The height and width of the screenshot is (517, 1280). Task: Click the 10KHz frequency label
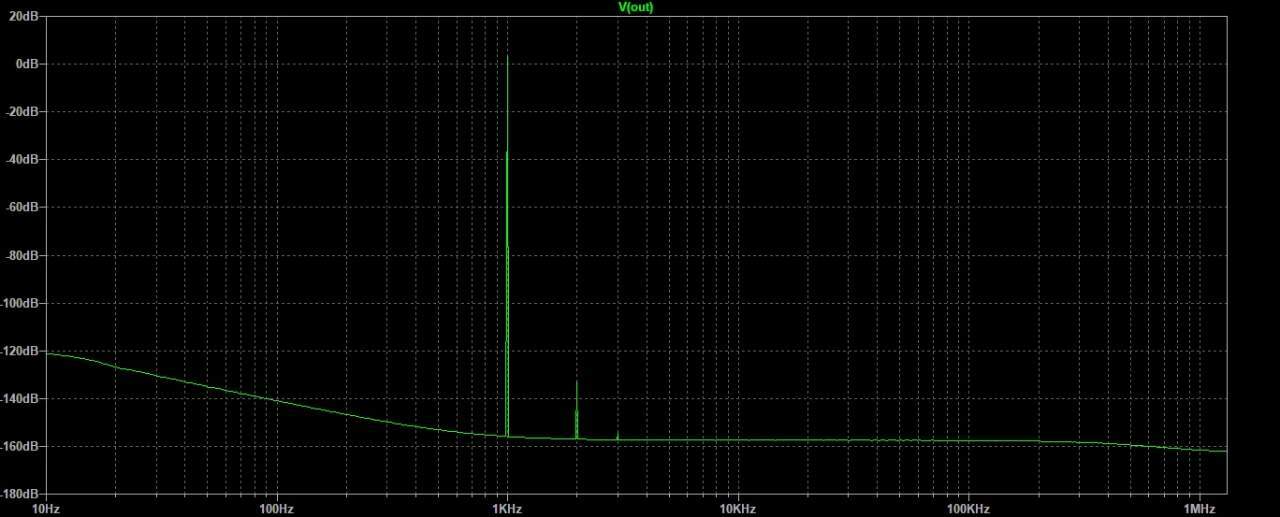(x=737, y=509)
